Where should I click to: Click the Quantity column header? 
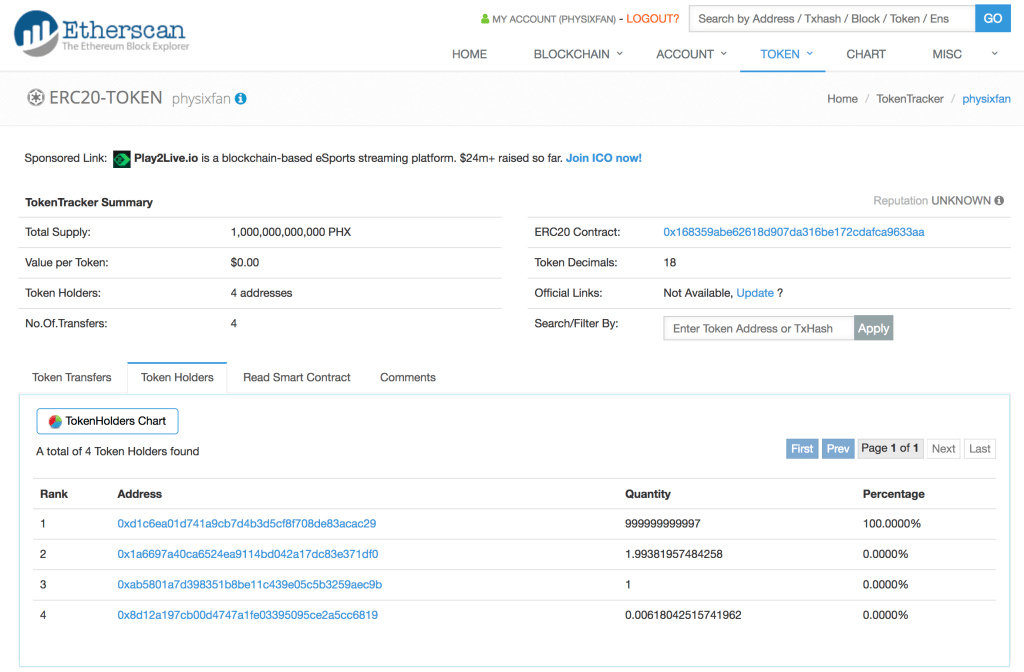tap(648, 494)
